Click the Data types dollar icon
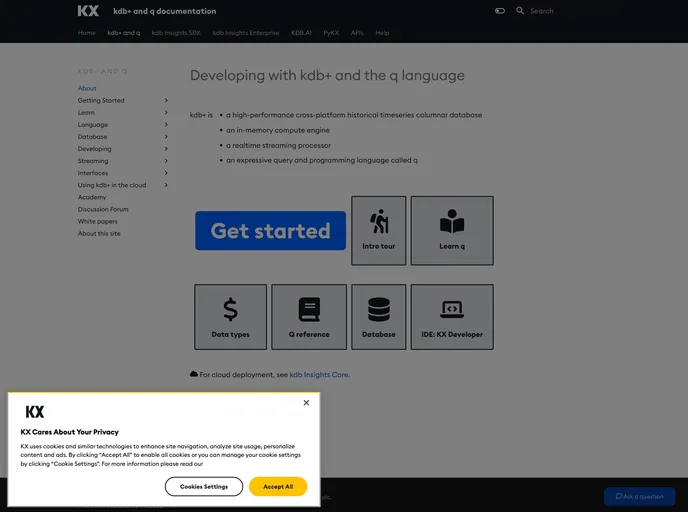Image resolution: width=688 pixels, height=512 pixels. [x=230, y=309]
